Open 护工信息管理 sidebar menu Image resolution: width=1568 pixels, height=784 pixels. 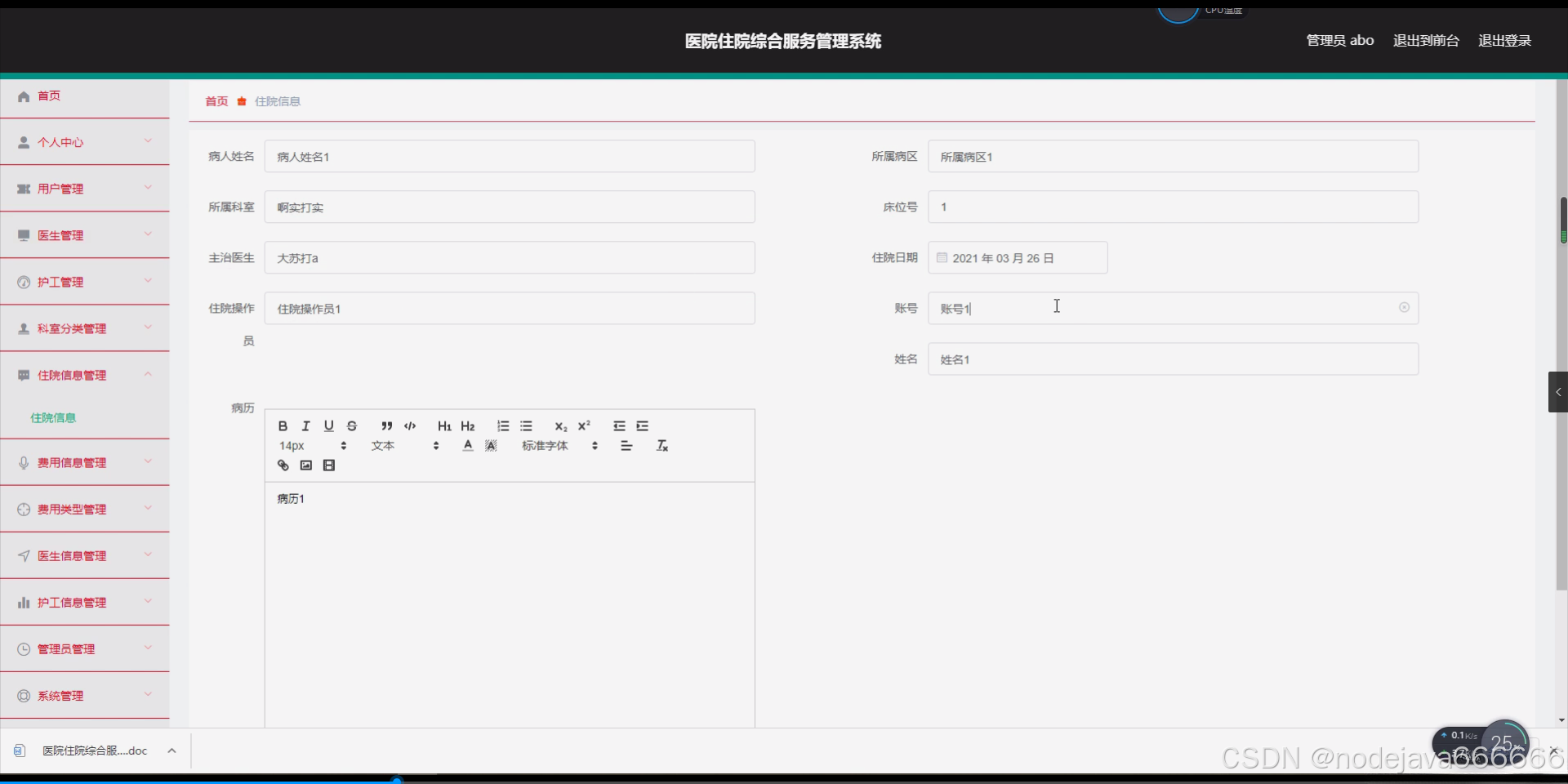[x=85, y=603]
